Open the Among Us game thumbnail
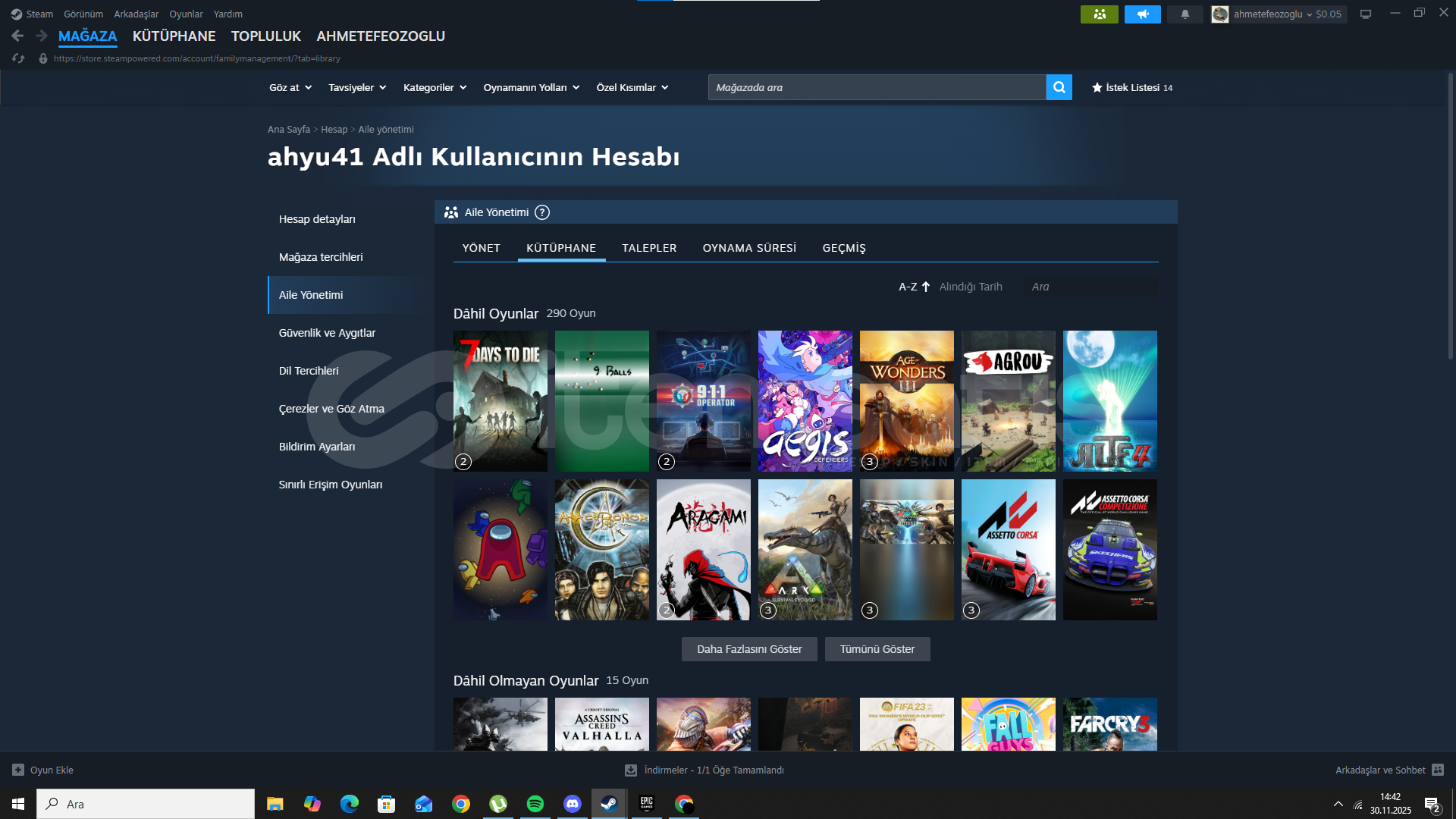 500,550
